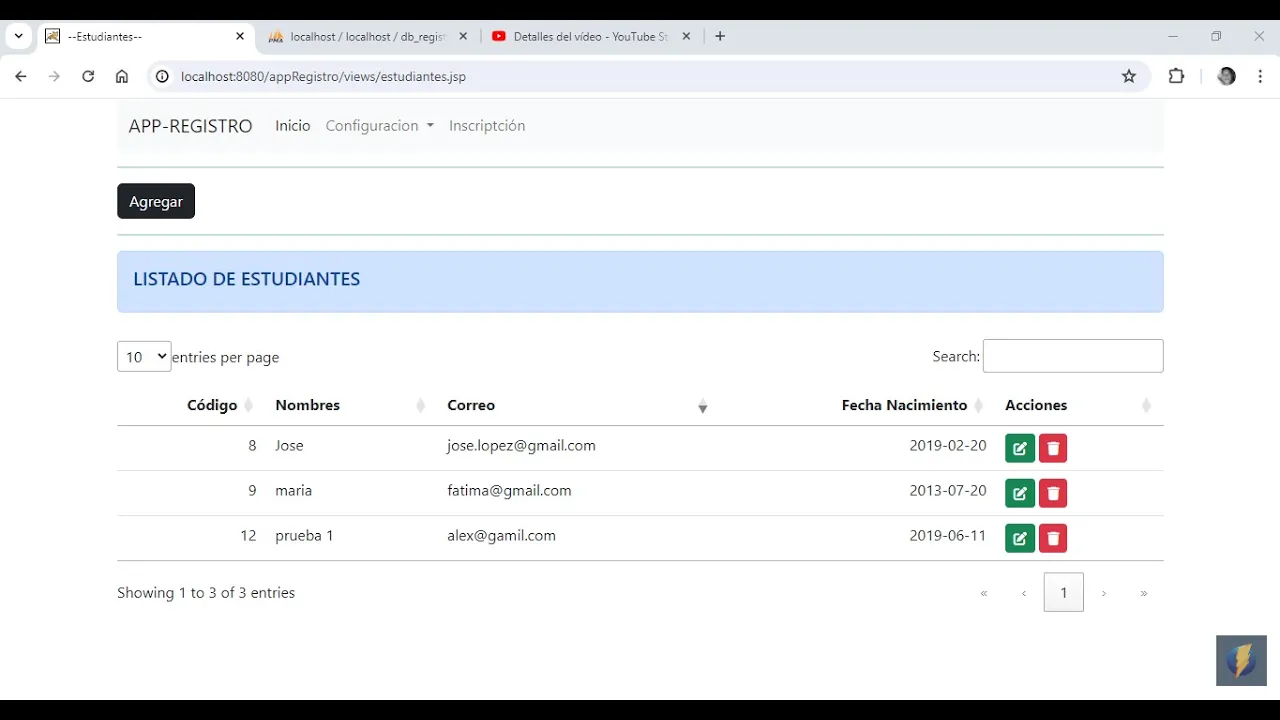Select page 1 in pagination
Image resolution: width=1280 pixels, height=720 pixels.
[1064, 593]
